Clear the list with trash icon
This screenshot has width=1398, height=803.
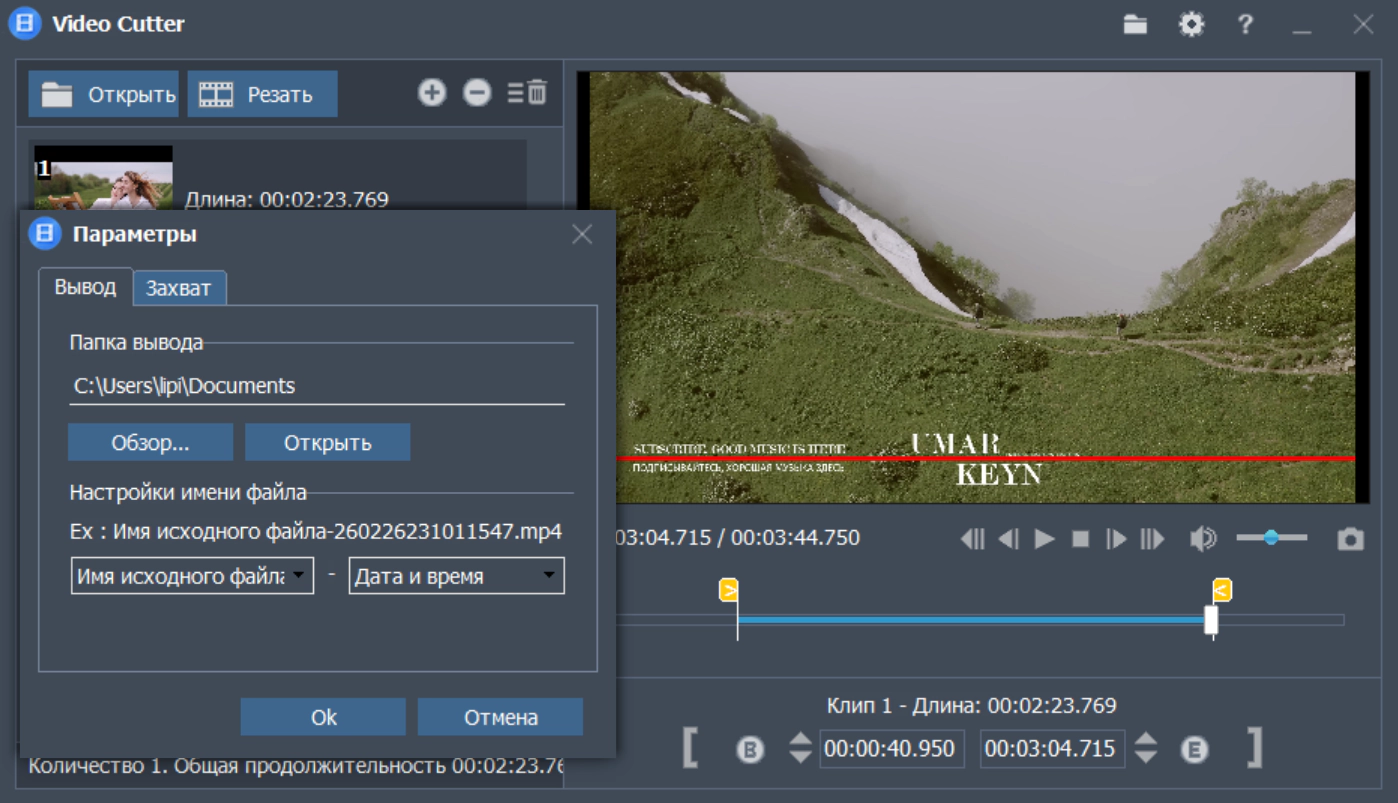point(528,93)
